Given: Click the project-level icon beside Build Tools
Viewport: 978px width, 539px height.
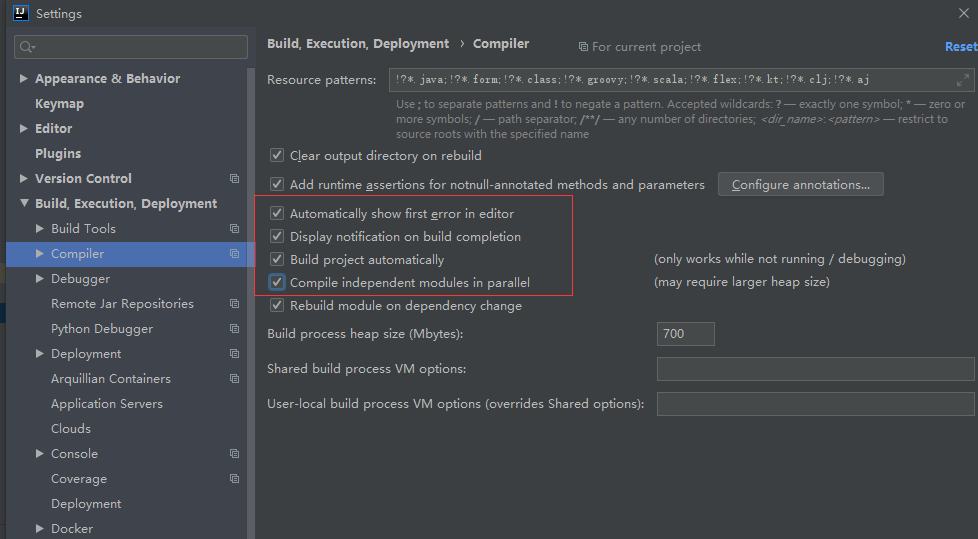Looking at the screenshot, I should [x=235, y=228].
